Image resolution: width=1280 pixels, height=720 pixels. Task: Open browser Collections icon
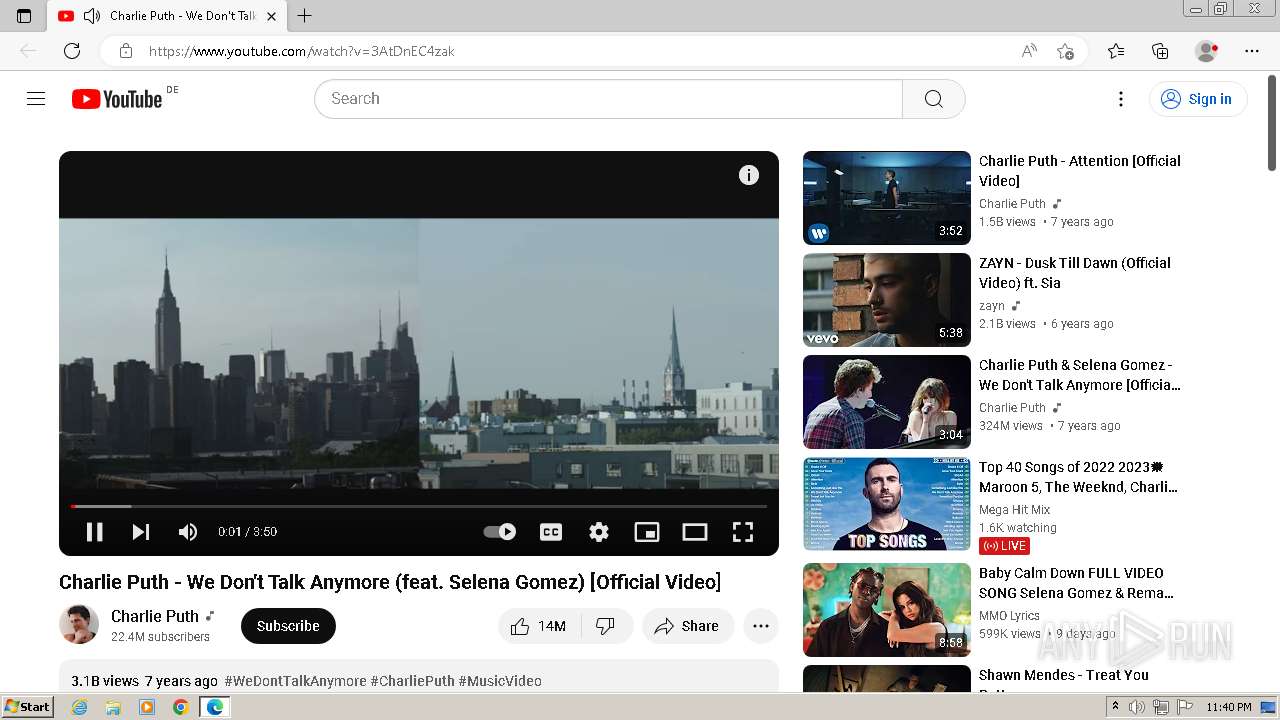click(1160, 51)
